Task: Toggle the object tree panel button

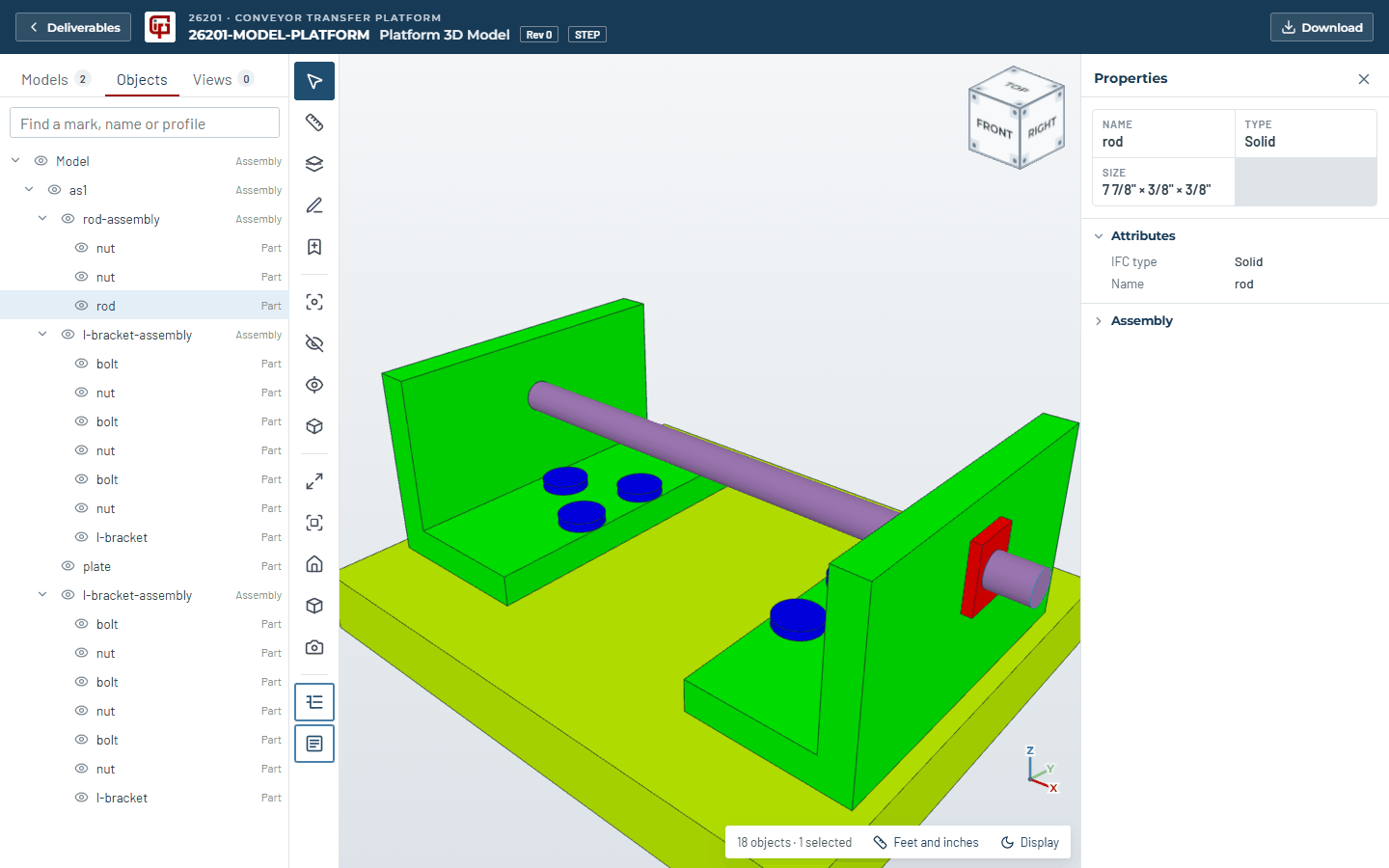Action: click(x=314, y=702)
